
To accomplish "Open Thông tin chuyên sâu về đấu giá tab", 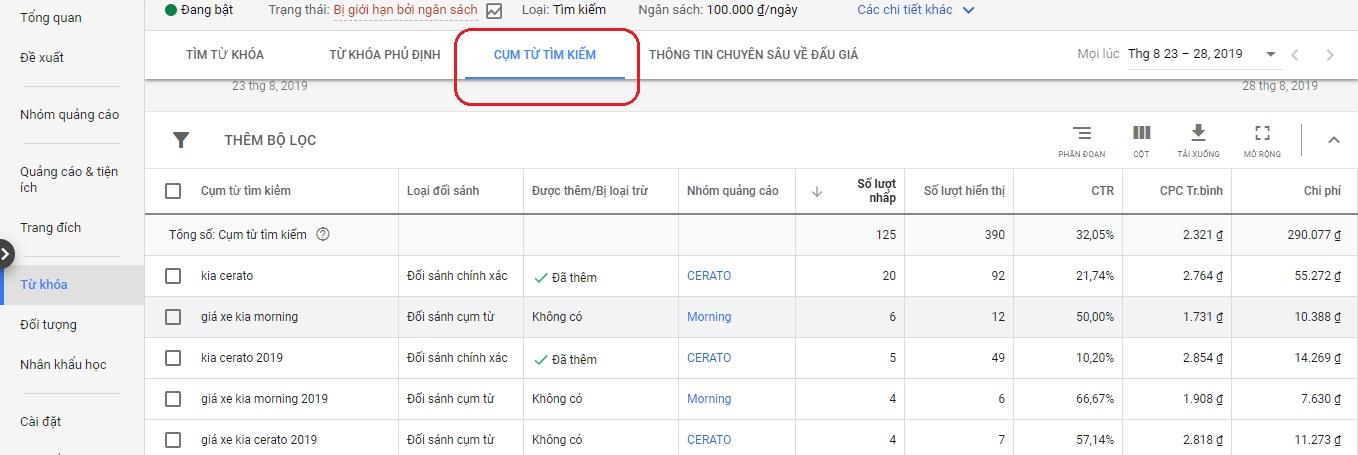I will [753, 54].
